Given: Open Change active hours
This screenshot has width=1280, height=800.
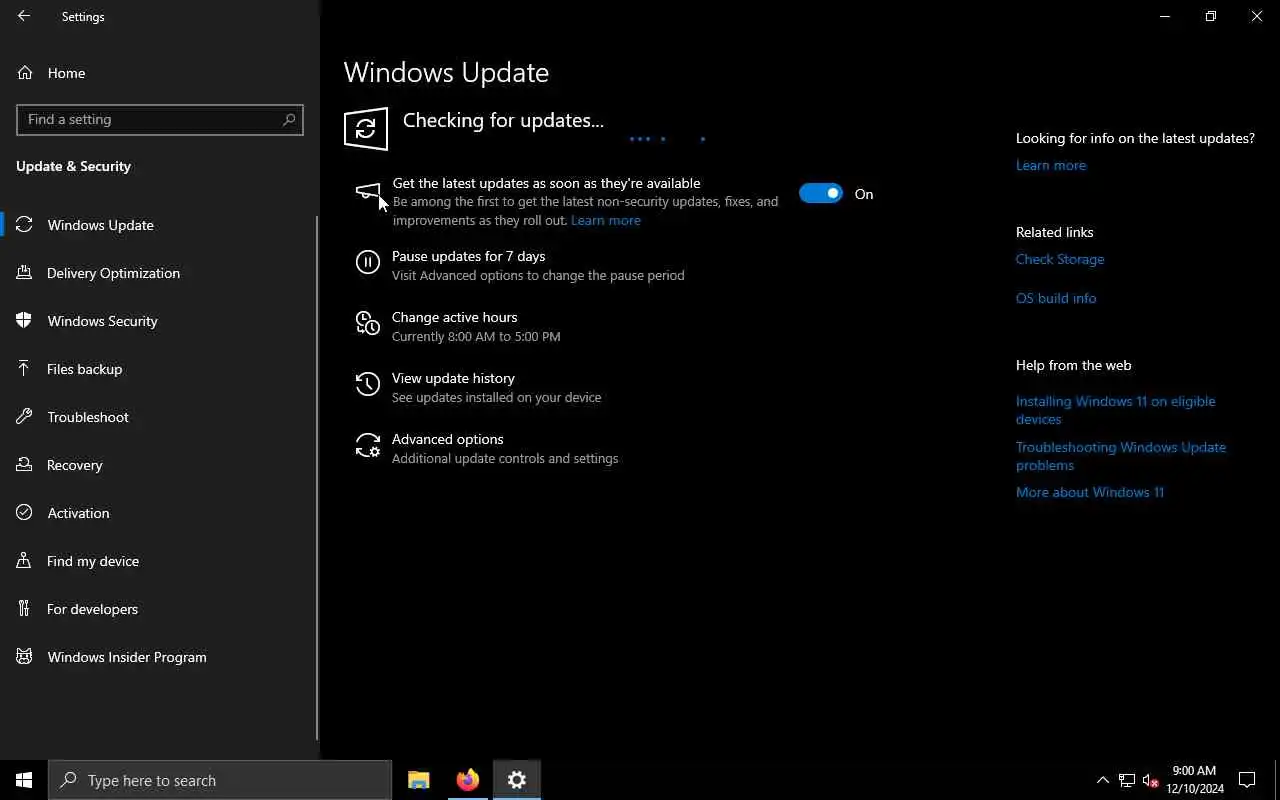Looking at the screenshot, I should pyautogui.click(x=454, y=317).
